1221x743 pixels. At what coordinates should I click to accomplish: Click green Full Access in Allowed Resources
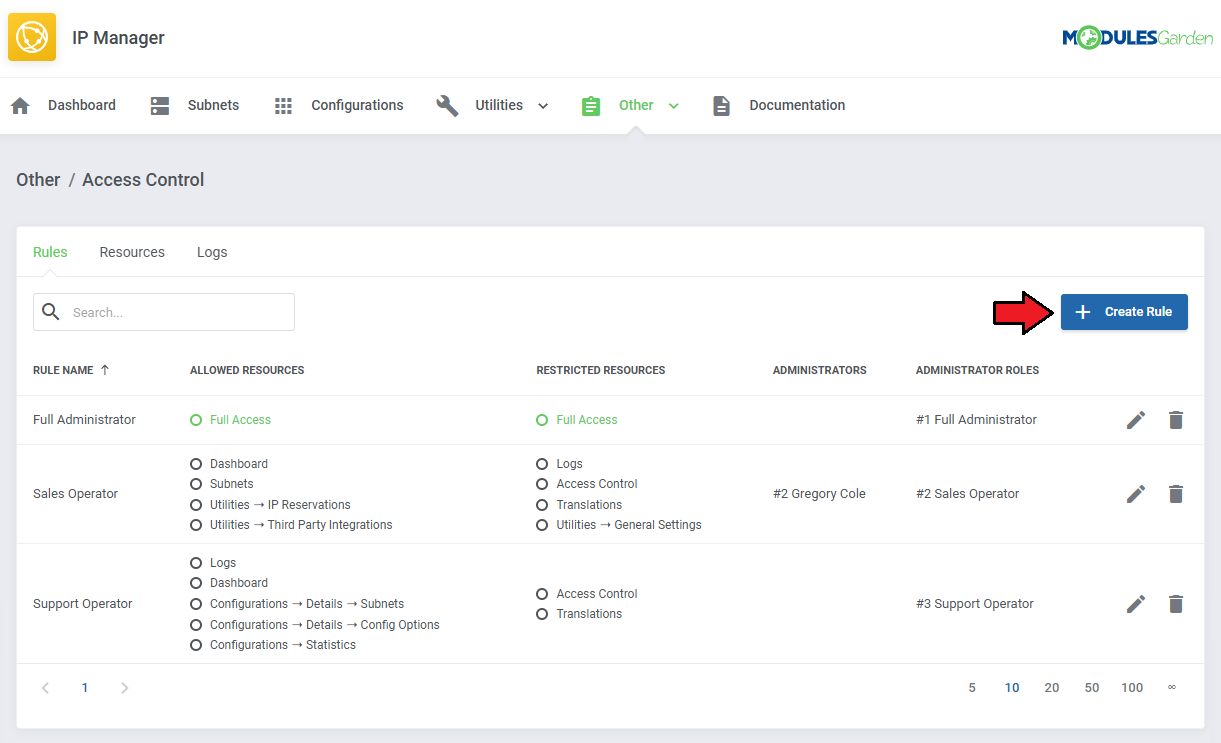pos(240,420)
